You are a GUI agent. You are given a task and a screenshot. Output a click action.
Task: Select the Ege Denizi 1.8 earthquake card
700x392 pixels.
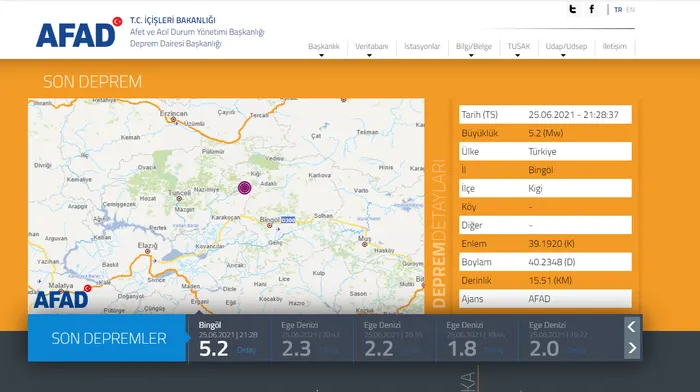(x=477, y=338)
